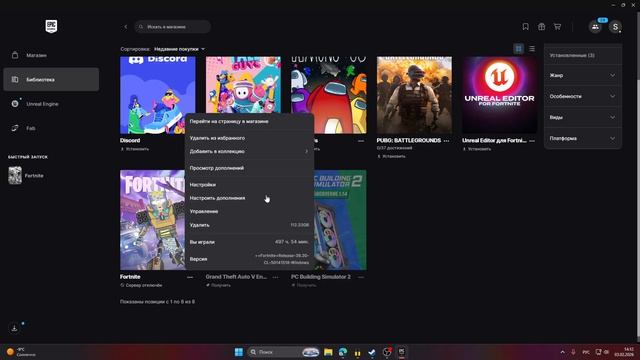
Task: Show hidden tray icons chevron
Action: coord(562,352)
